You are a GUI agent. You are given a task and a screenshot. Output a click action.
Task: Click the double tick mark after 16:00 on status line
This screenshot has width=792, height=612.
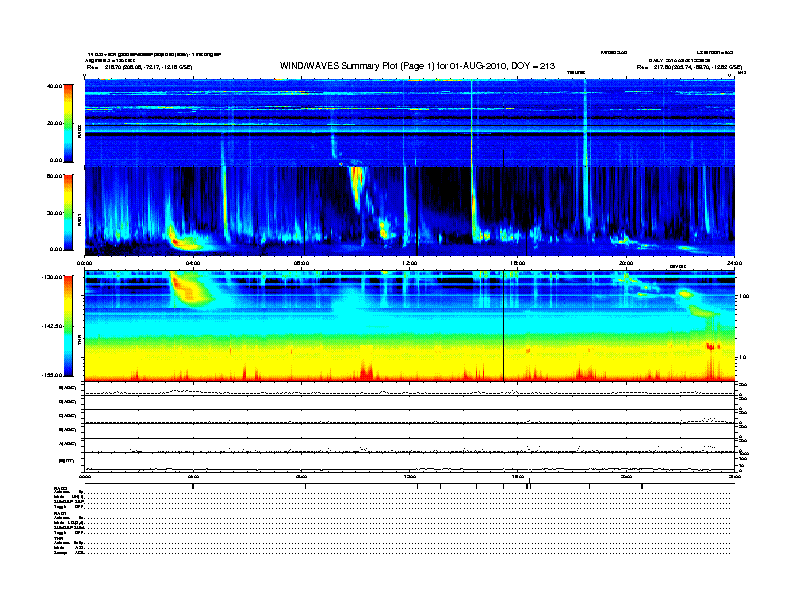[528, 485]
